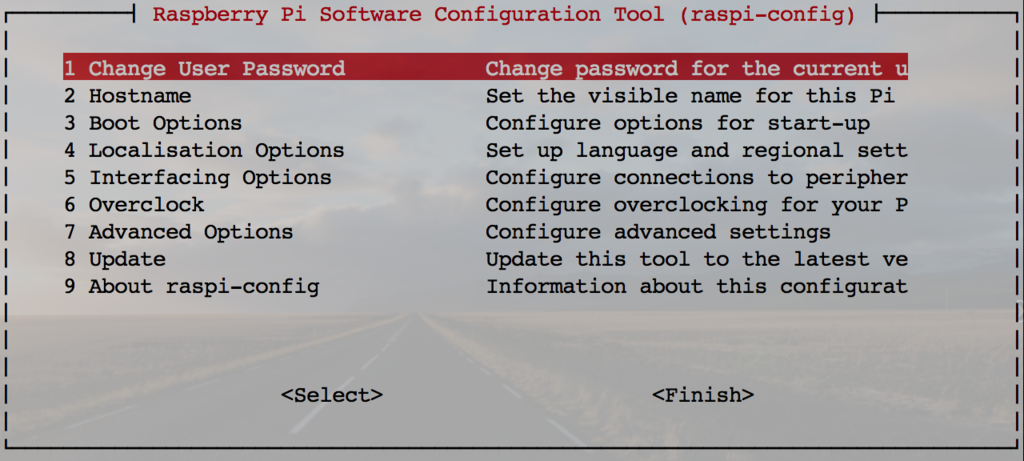Screen dimensions: 1024x461
Task: Click 'Information about this configurat' description
Action: (x=696, y=287)
